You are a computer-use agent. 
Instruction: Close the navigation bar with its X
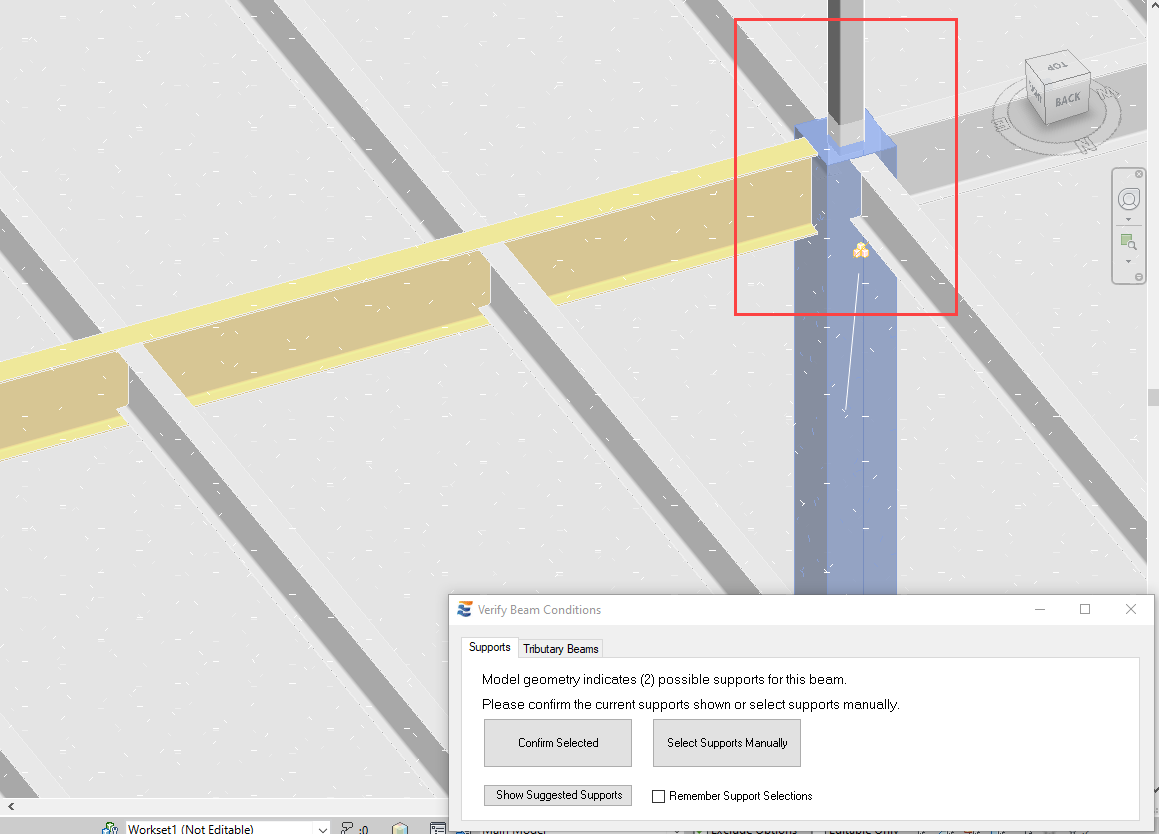pyautogui.click(x=1139, y=174)
